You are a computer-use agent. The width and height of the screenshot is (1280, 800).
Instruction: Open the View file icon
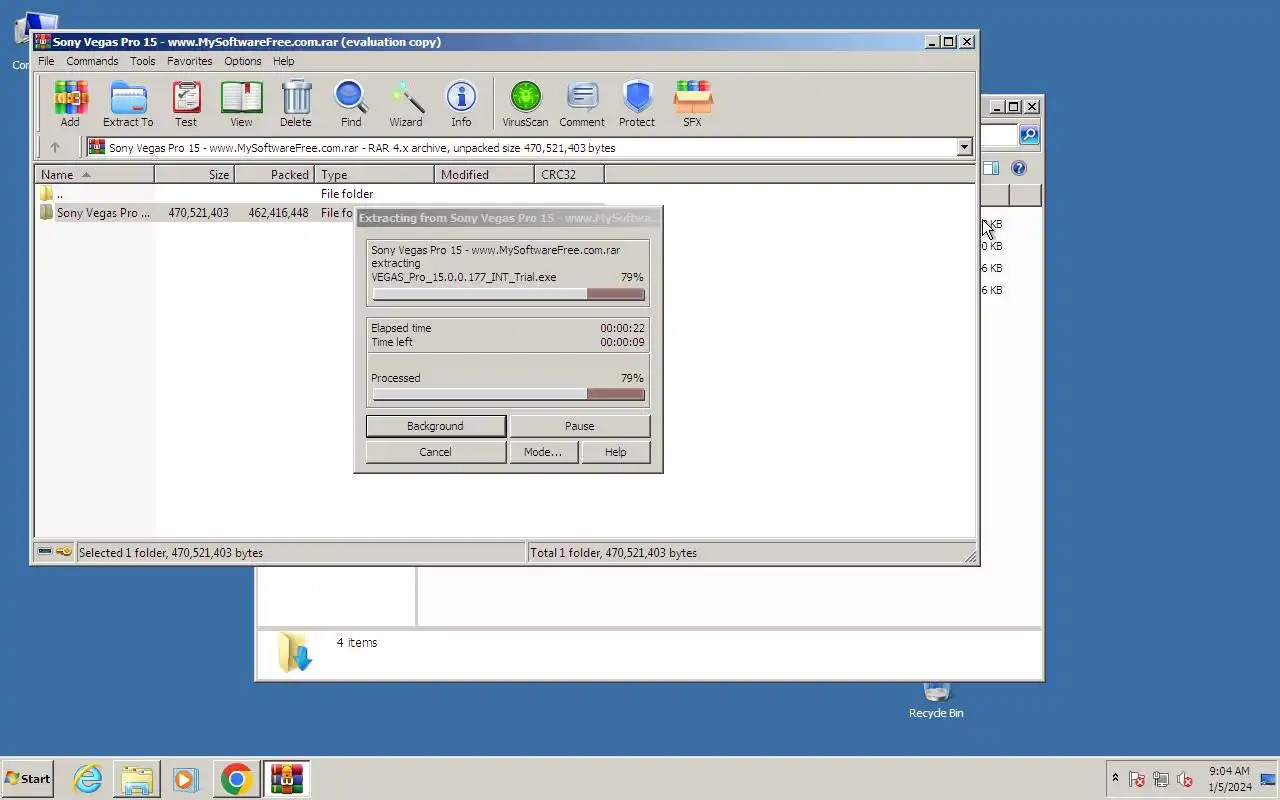point(241,104)
